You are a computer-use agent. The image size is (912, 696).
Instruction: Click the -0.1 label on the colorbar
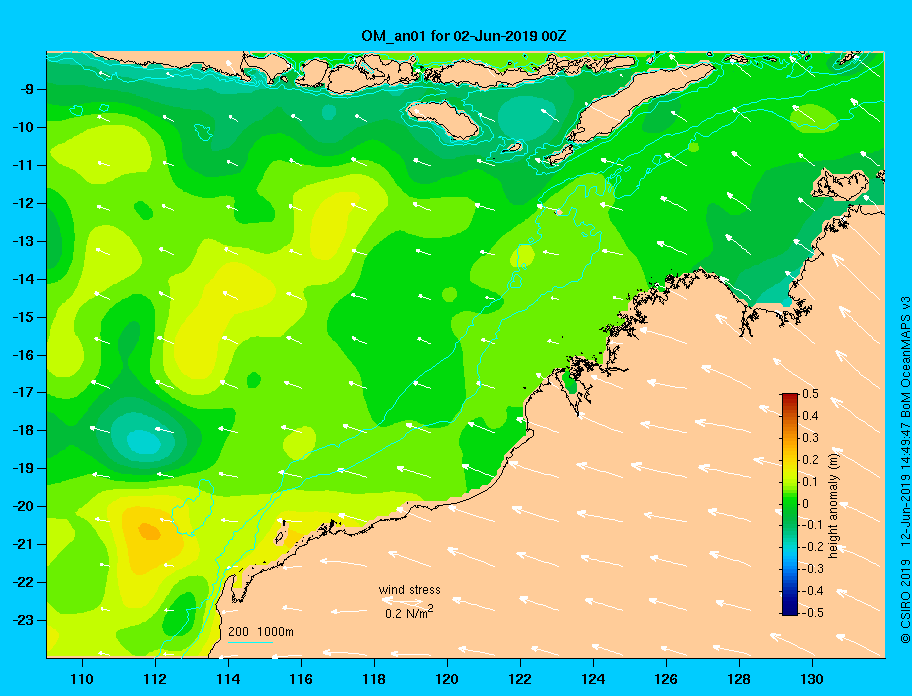tap(811, 525)
